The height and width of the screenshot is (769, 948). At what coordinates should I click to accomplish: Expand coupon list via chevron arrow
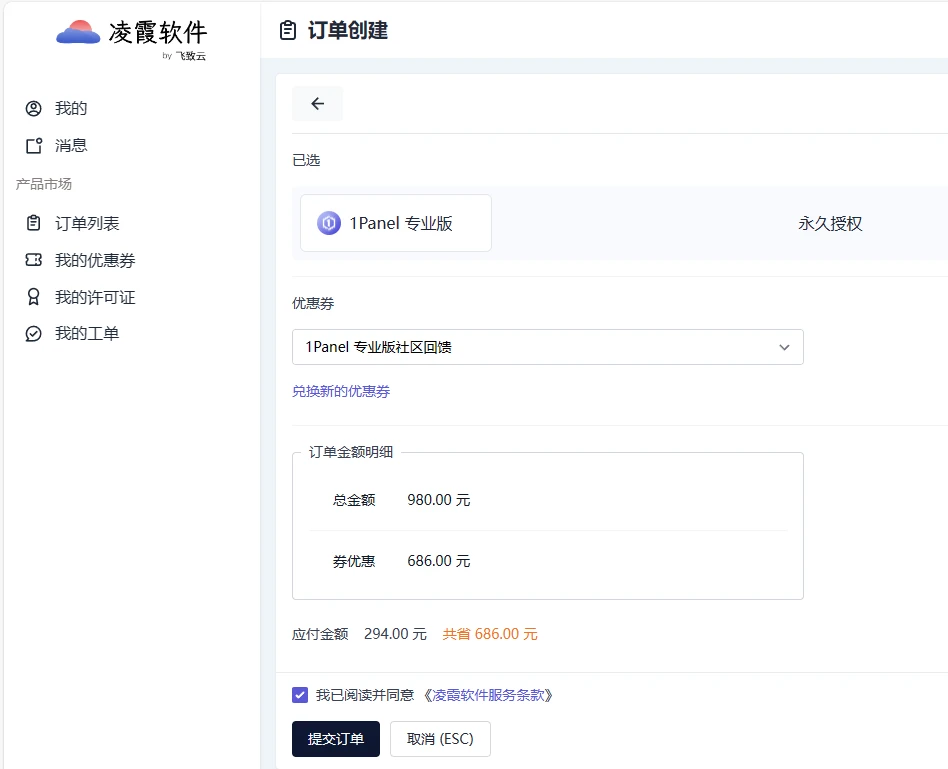[784, 347]
